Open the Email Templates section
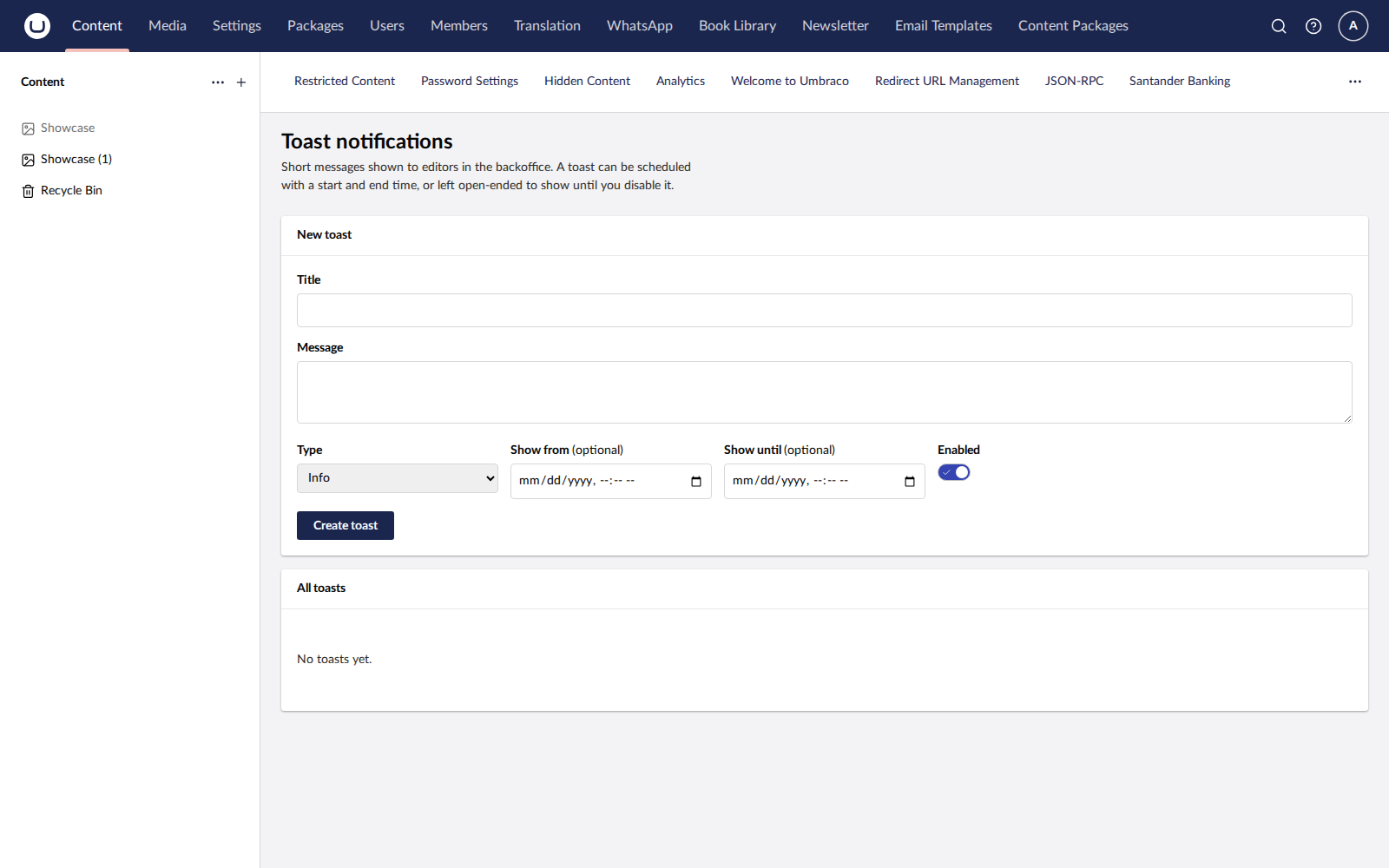 click(944, 26)
